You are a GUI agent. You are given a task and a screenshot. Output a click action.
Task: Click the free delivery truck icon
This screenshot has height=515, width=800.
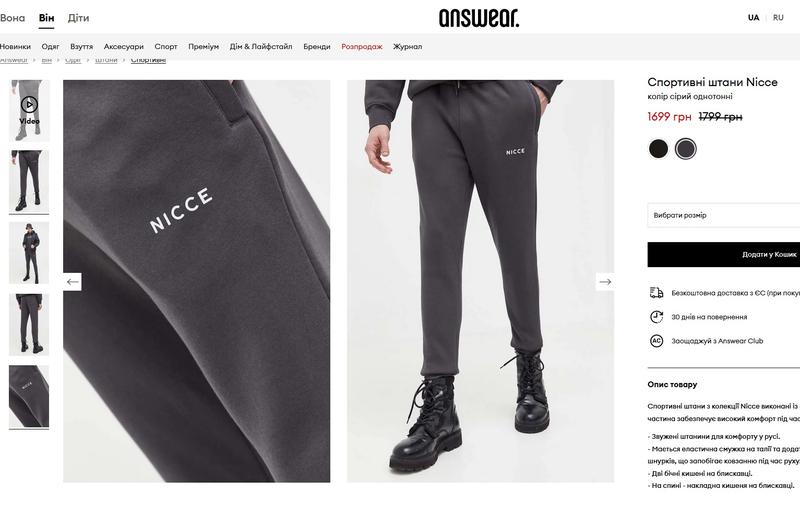coord(656,292)
